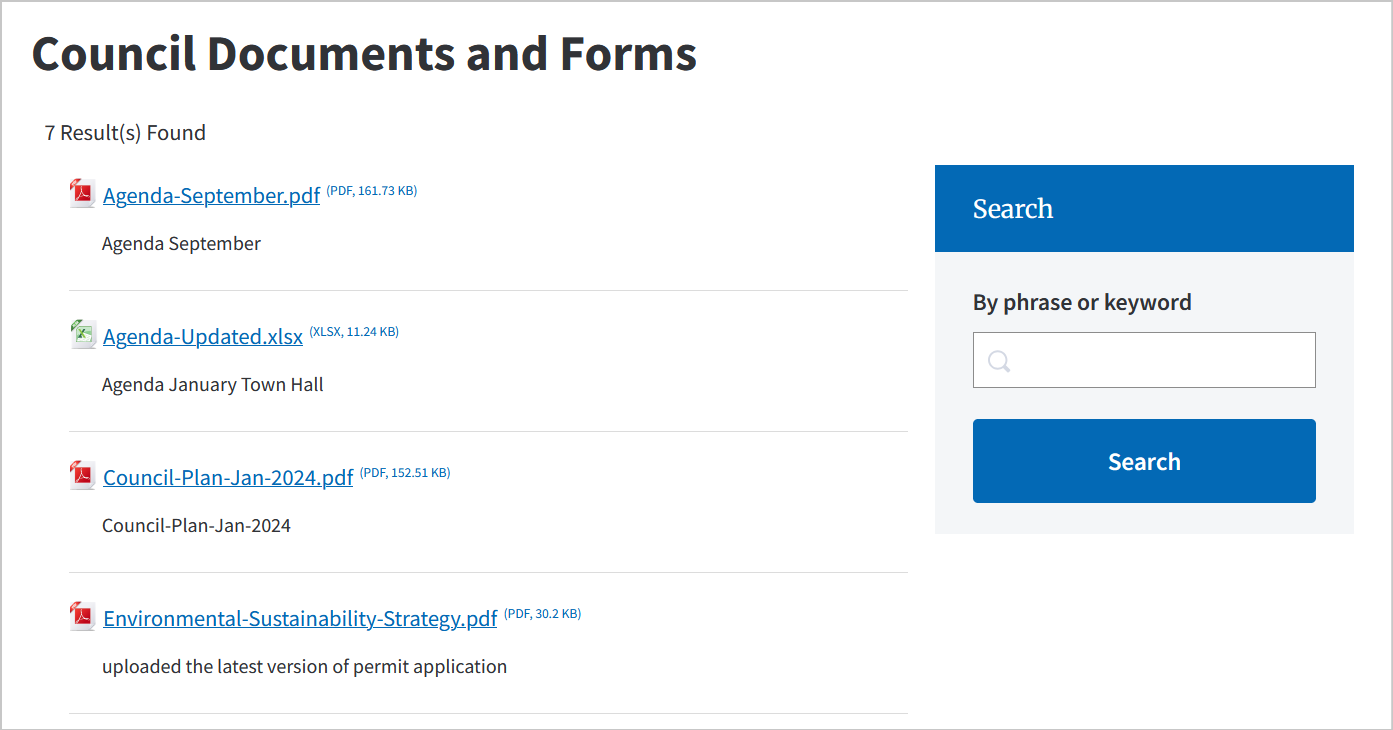Click inside the keyword search input field

click(1144, 360)
